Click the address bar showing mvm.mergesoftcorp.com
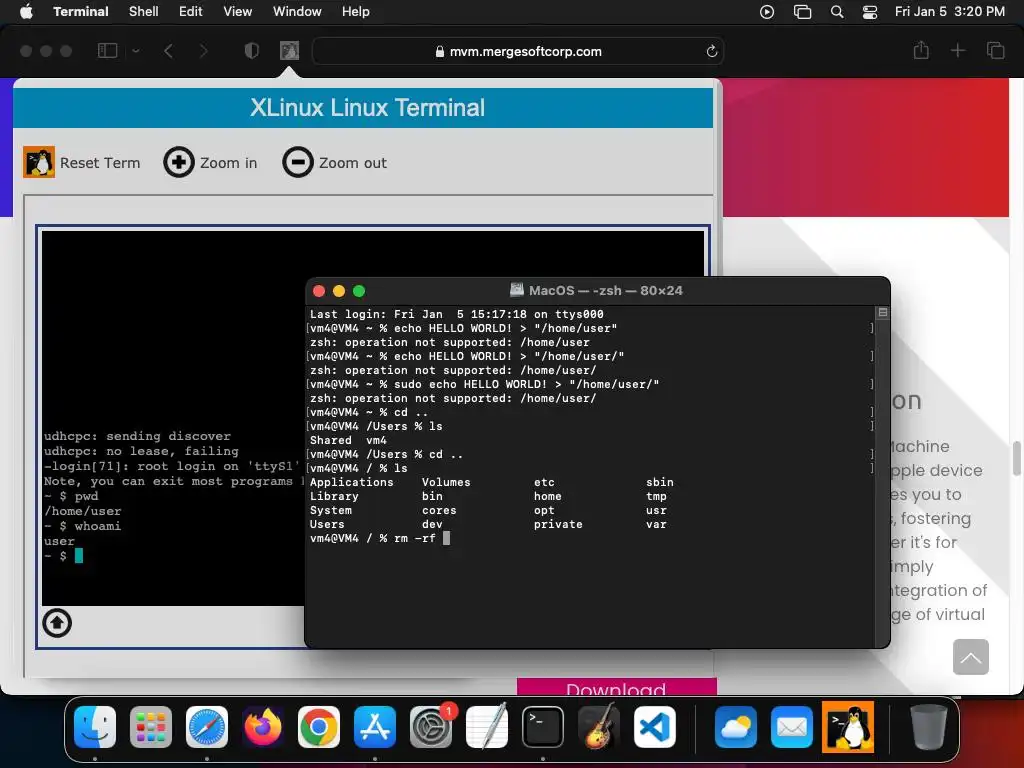Screen dimensions: 1024x768 pos(518,51)
